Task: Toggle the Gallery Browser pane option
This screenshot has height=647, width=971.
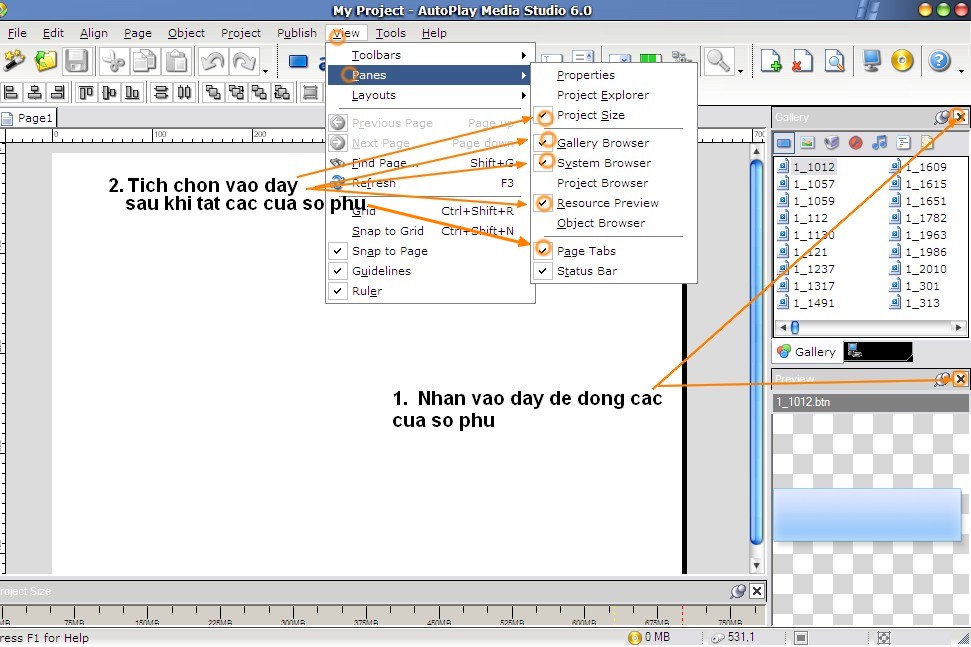Action: pos(603,143)
